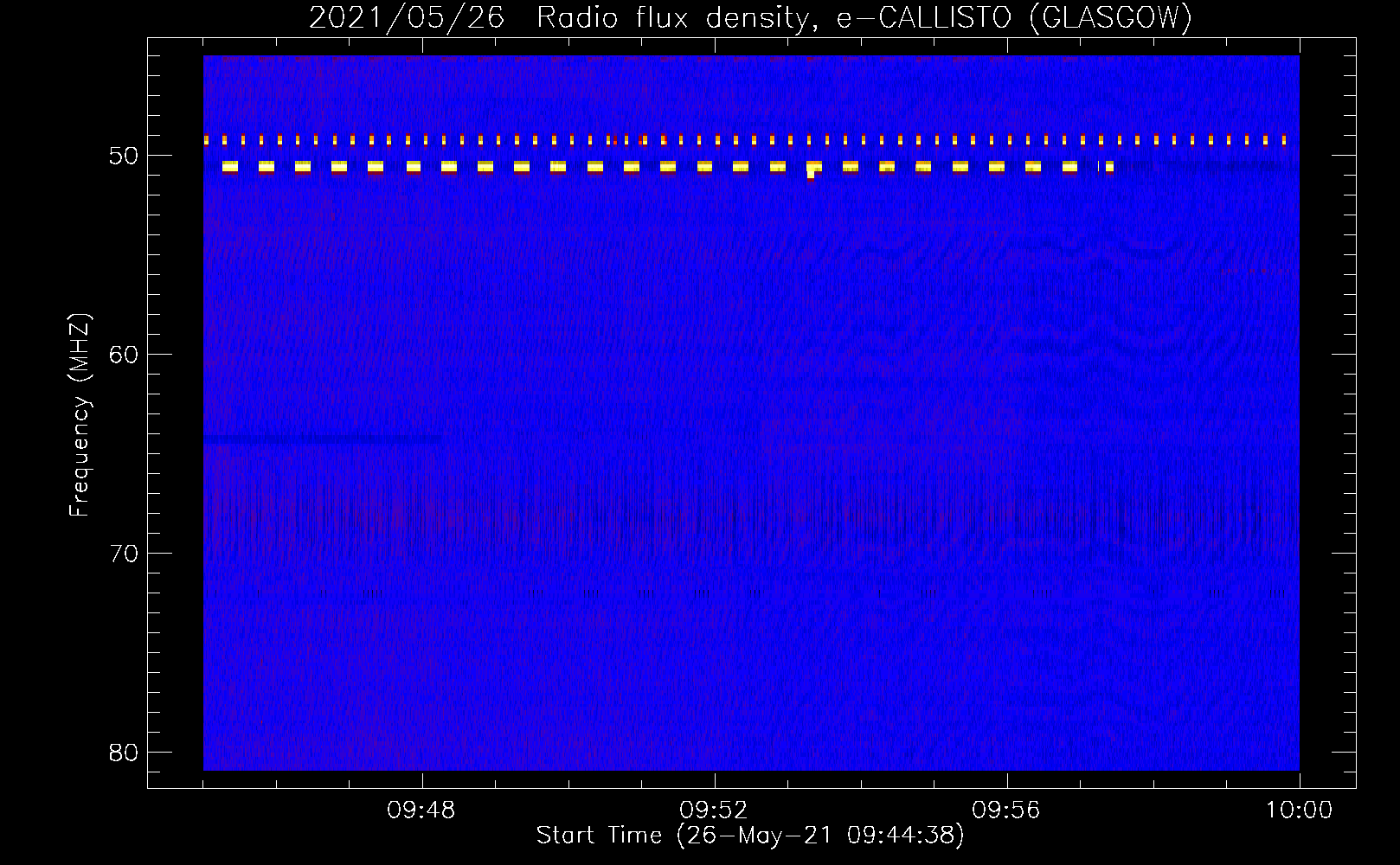Click the "50" frequency tick label

pyautogui.click(x=125, y=156)
